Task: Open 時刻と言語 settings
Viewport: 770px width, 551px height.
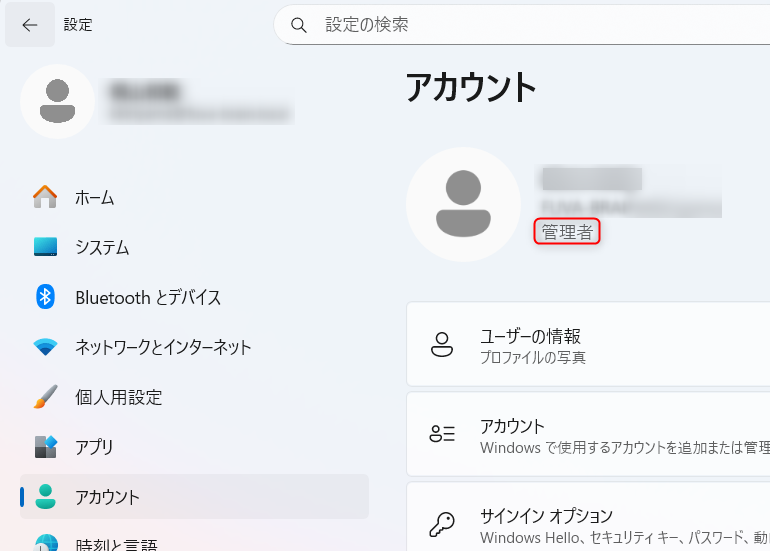Action: (194, 538)
